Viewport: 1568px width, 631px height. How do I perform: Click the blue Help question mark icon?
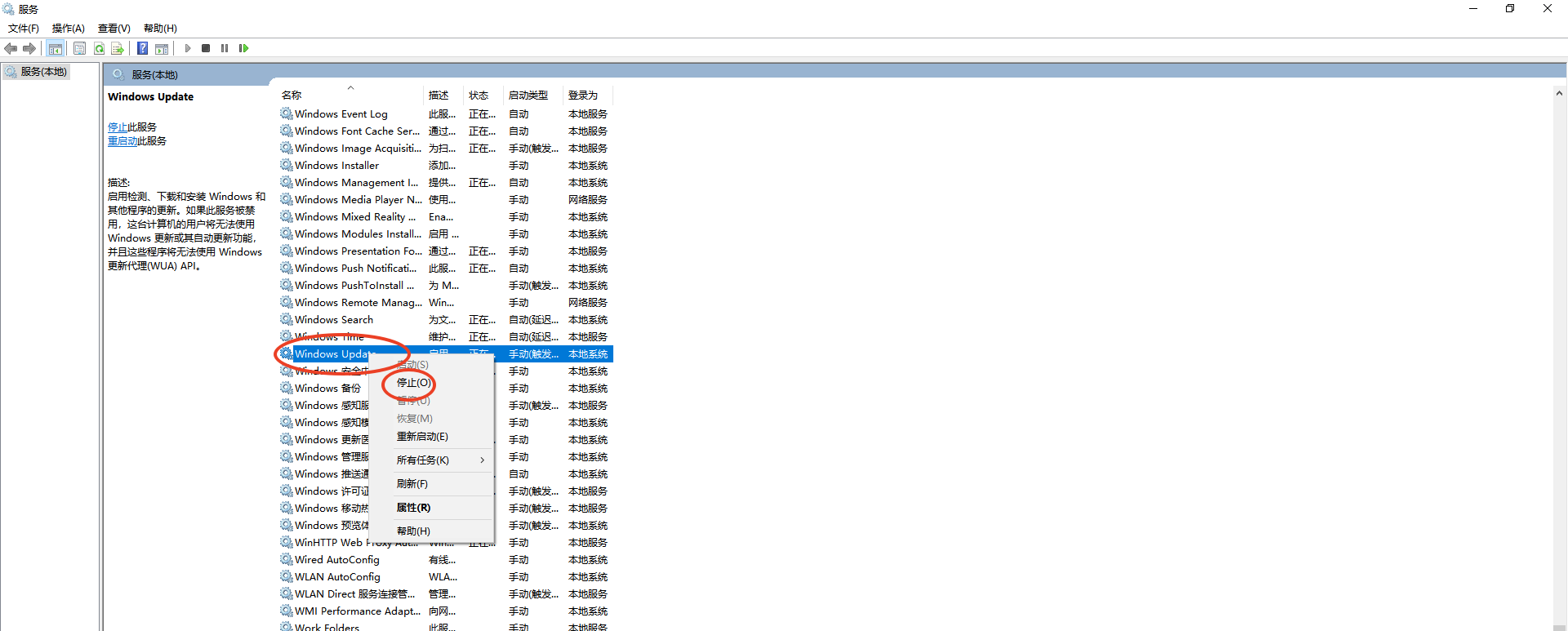(x=142, y=48)
